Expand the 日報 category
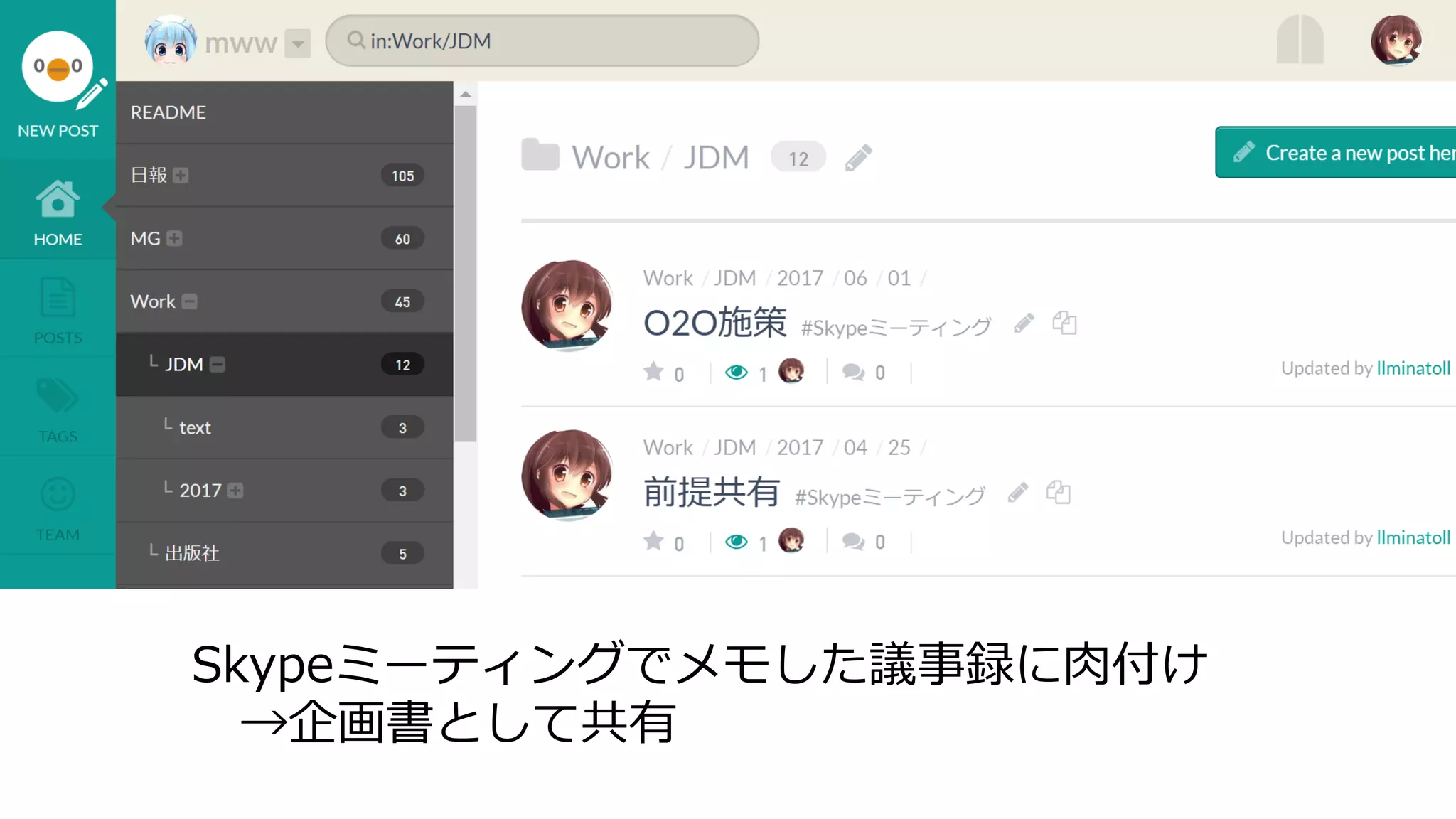Screen dimensions: 1456x819 point(181,176)
